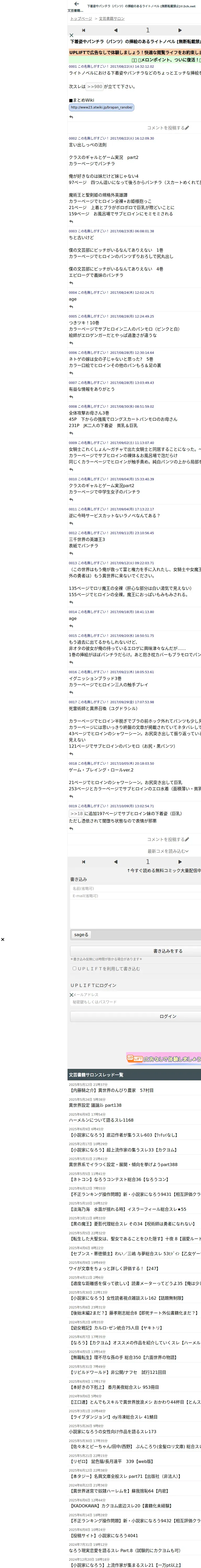Jump to first page using bottom pager icon
This screenshot has height=1568, width=201.
point(83,862)
